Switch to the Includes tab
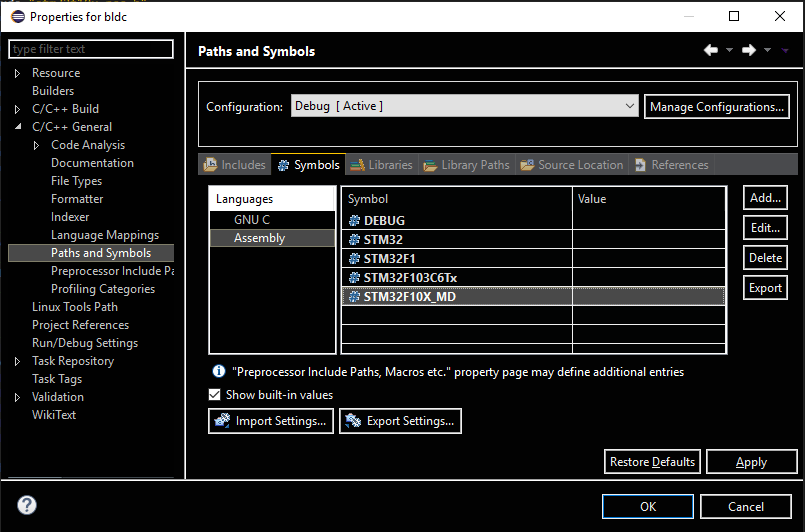The height and width of the screenshot is (532, 805). coord(235,165)
